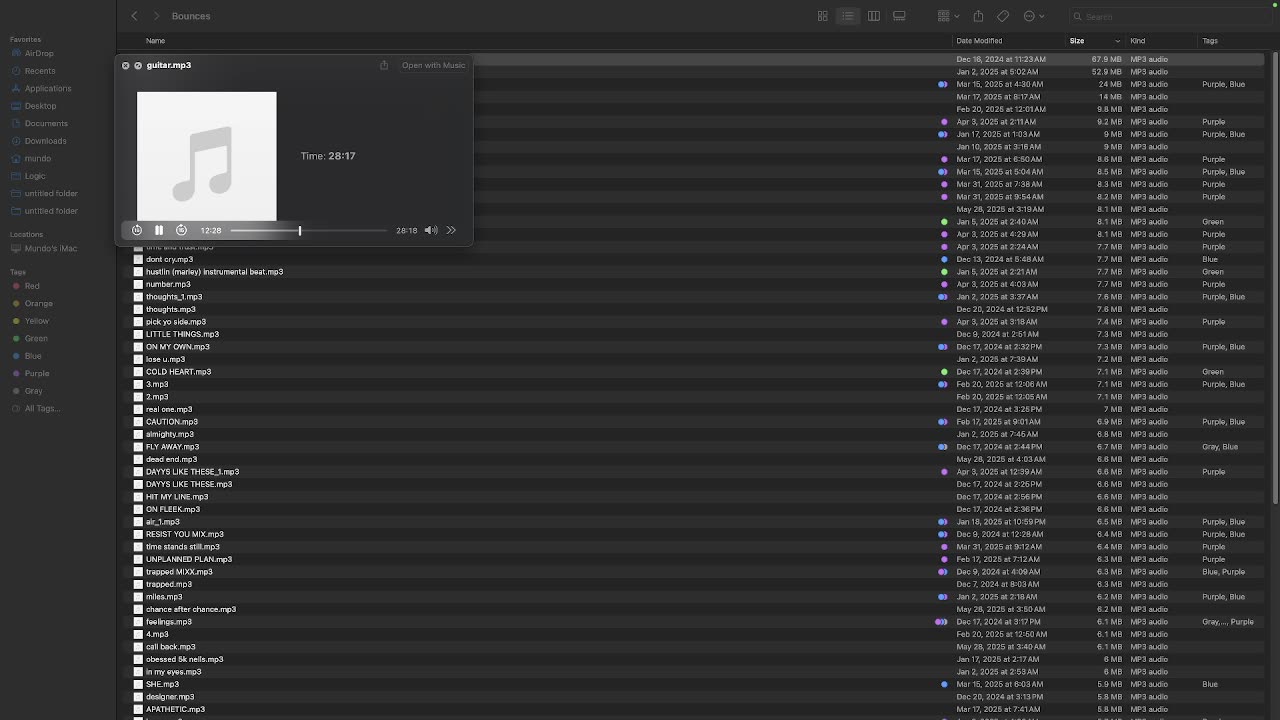Open Documents in the sidebar
The image size is (1280, 720).
pos(46,123)
